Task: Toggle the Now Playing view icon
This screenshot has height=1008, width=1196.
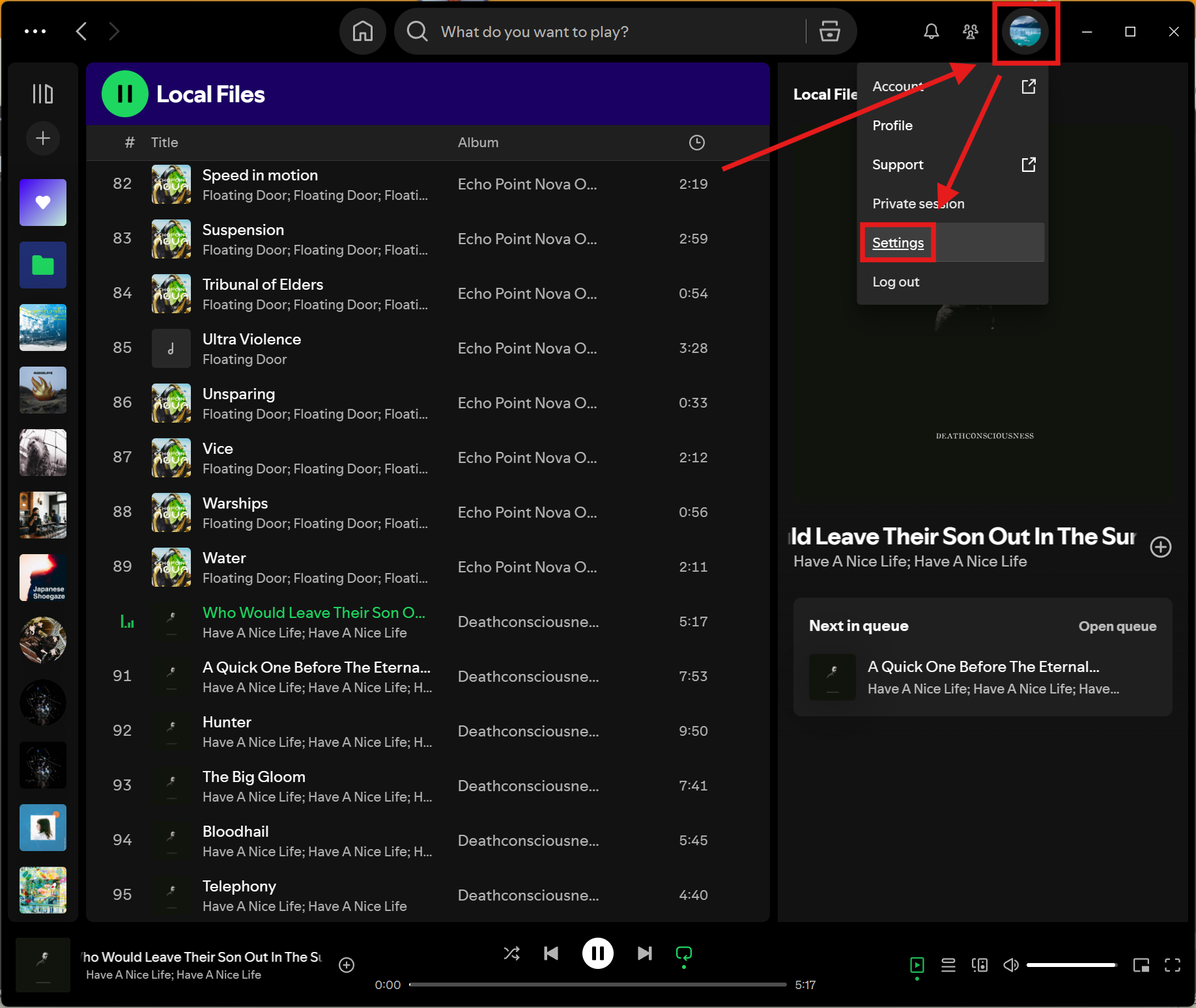Action: click(917, 965)
